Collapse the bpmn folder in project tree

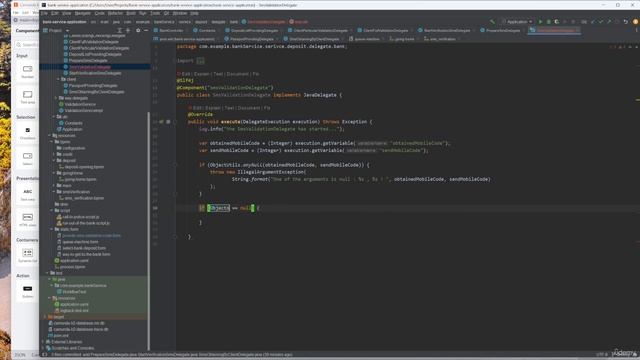[52, 142]
